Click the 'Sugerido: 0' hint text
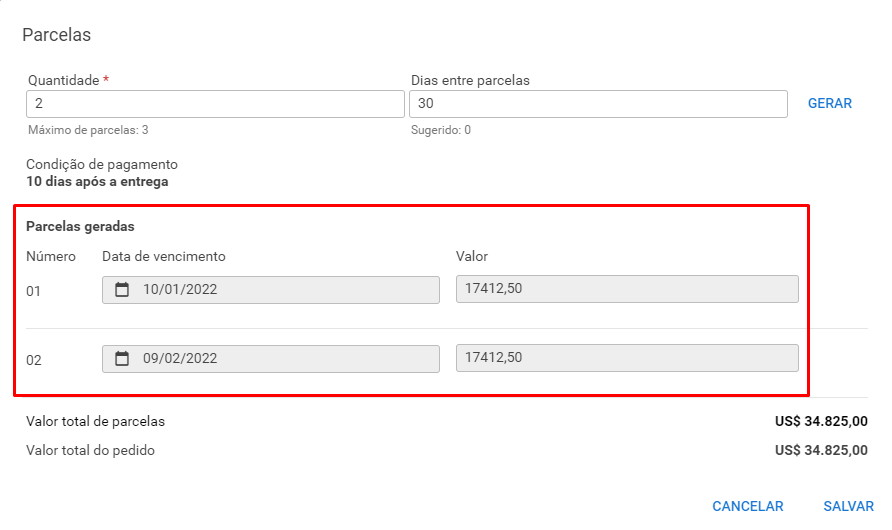Screen dimensions: 892x530 coord(441,130)
